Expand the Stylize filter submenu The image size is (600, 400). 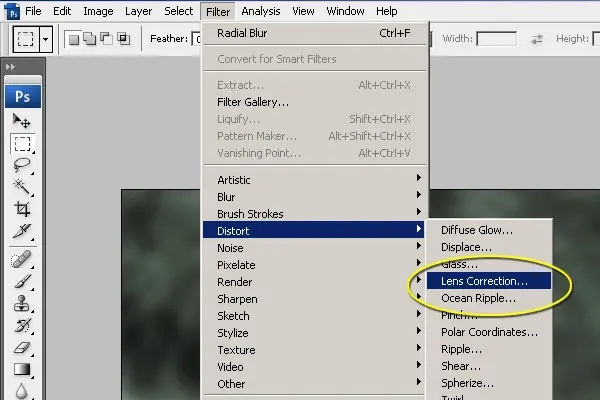pyautogui.click(x=314, y=333)
